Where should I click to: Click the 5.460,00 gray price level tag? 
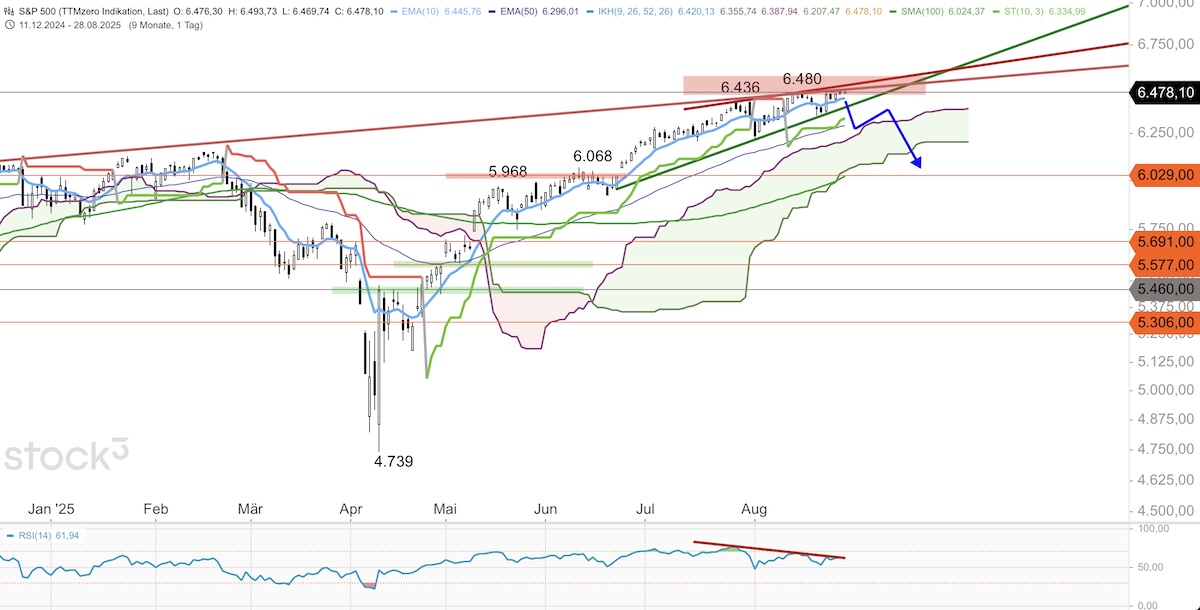[1164, 289]
